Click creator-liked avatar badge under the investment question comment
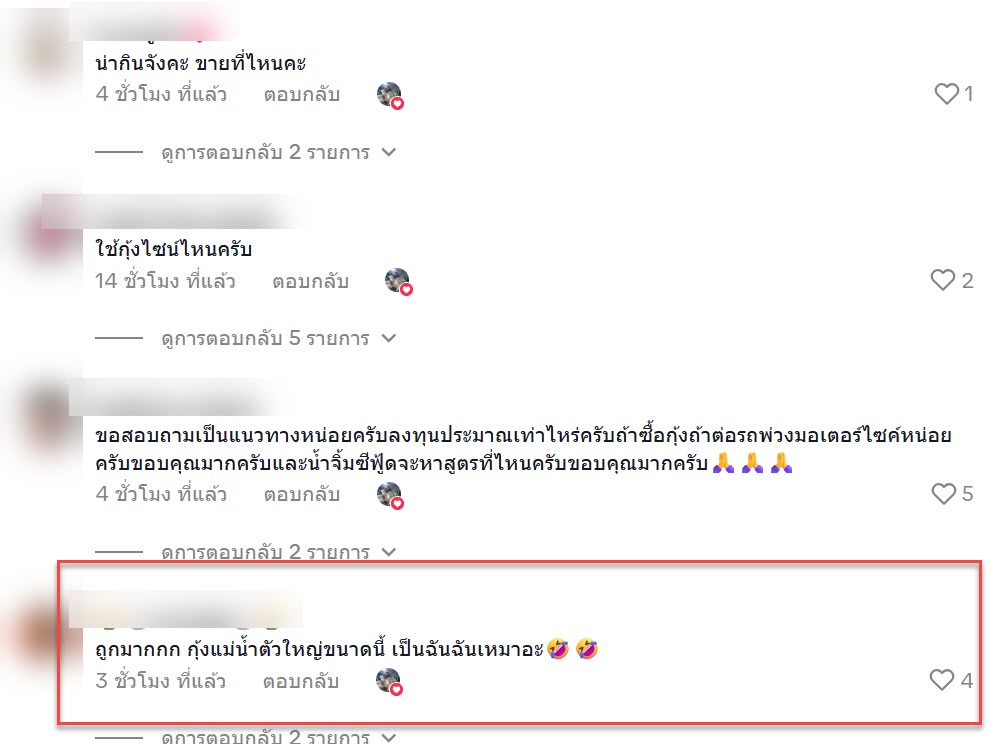This screenshot has width=991, height=744. (x=391, y=496)
